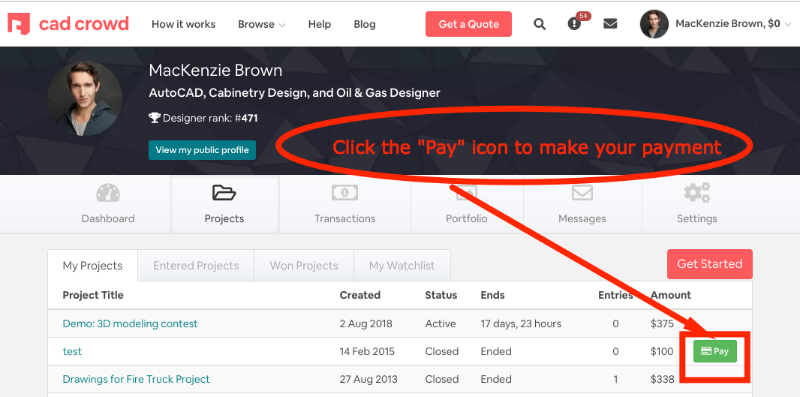This screenshot has height=397, width=800.
Task: Click the small header avatar photo
Action: coord(654,24)
